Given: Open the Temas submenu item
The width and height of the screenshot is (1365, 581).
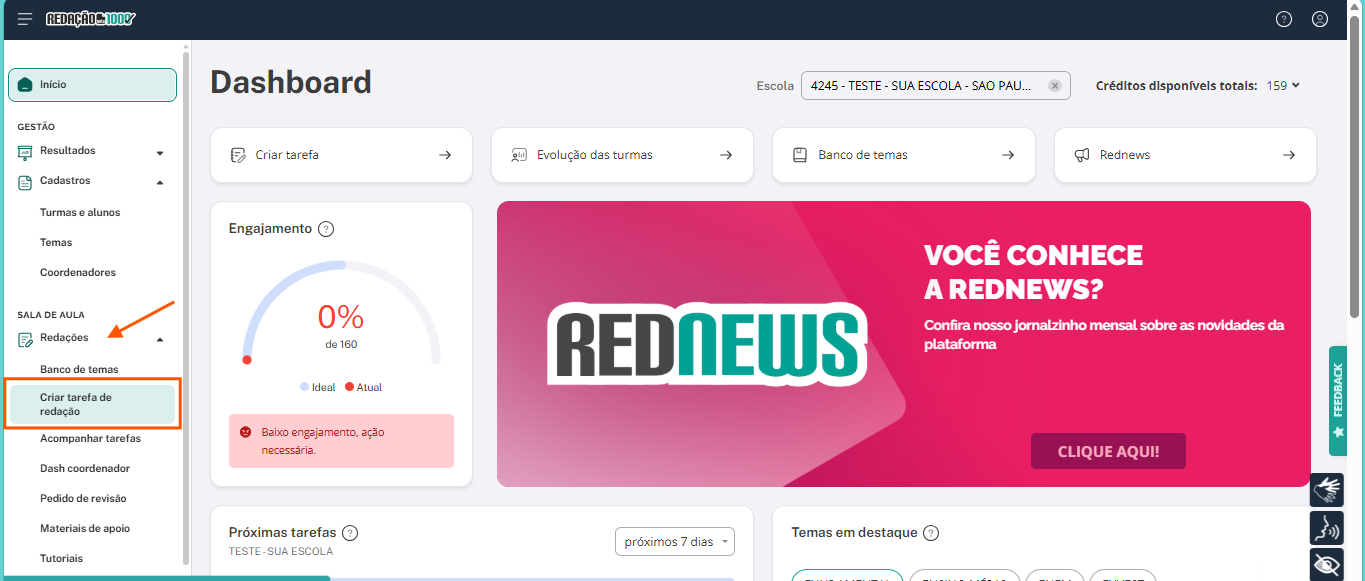Looking at the screenshot, I should pyautogui.click(x=56, y=242).
